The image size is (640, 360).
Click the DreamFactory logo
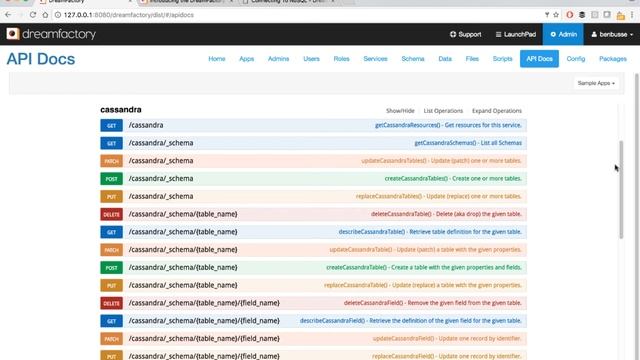coord(51,34)
